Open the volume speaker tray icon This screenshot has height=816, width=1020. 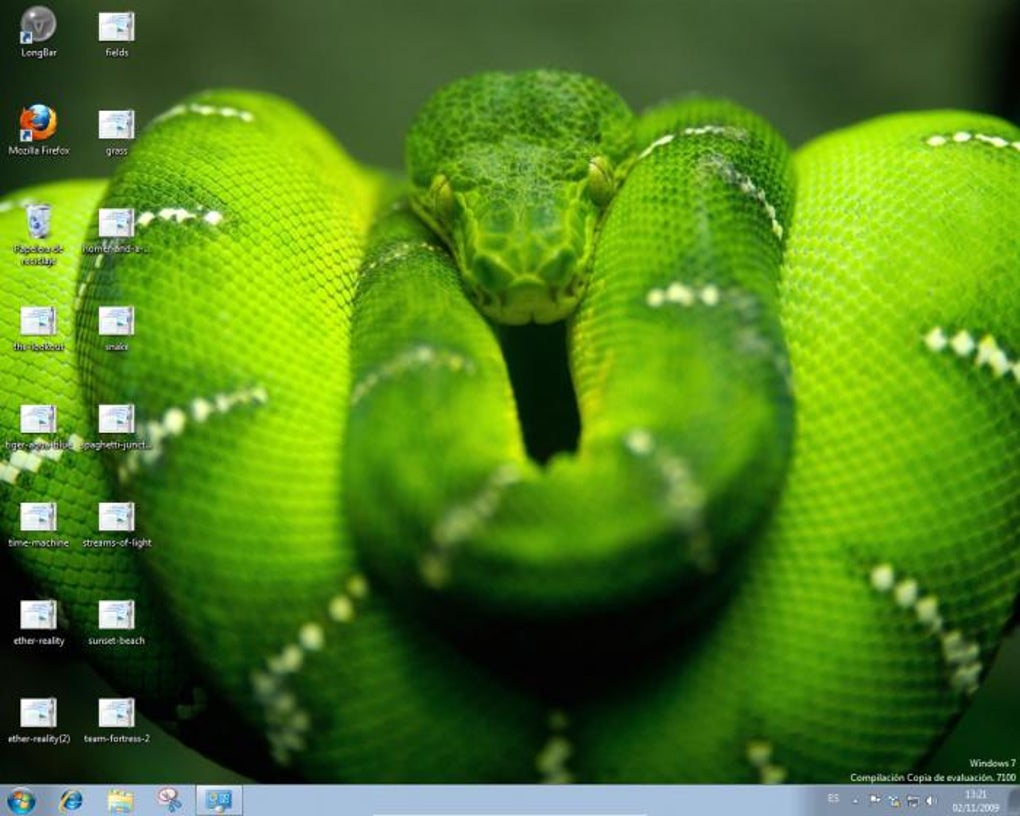(932, 801)
